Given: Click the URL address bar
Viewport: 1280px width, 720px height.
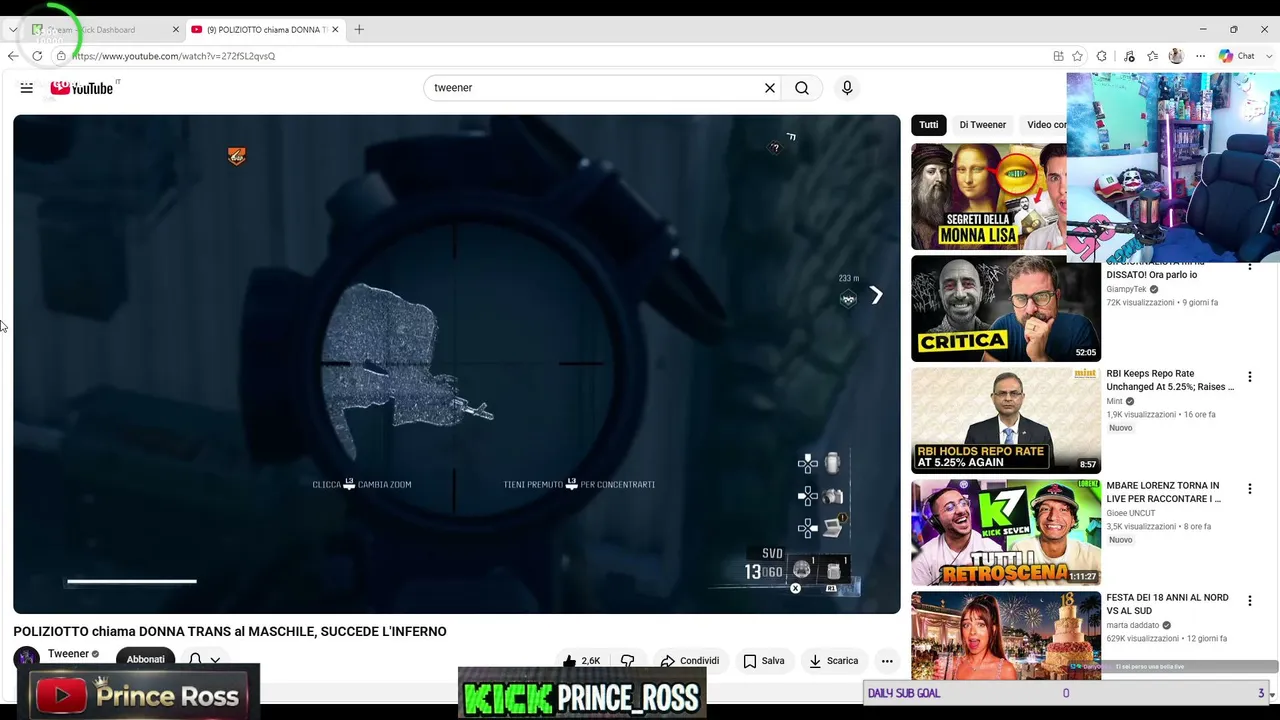Looking at the screenshot, I should tap(550, 56).
